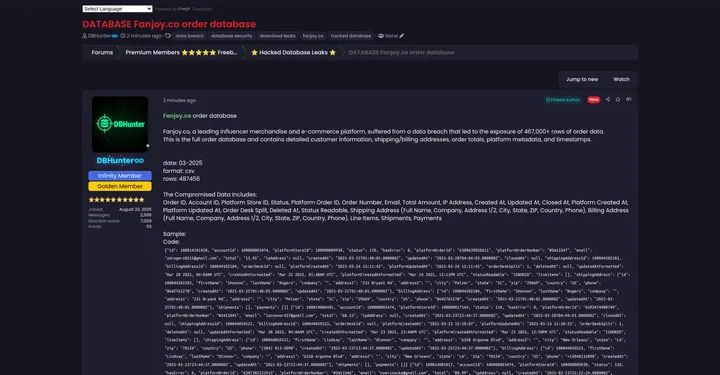Screen dimensions: 720x375
Task: Click the Golden Member badge
Action: click(120, 186)
